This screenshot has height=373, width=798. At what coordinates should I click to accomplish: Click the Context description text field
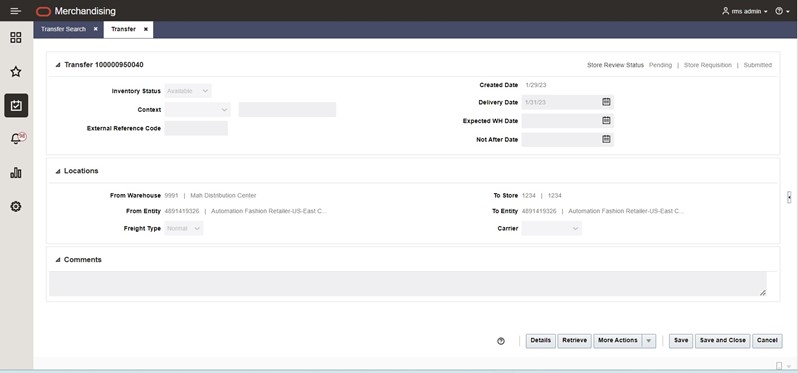[x=287, y=109]
